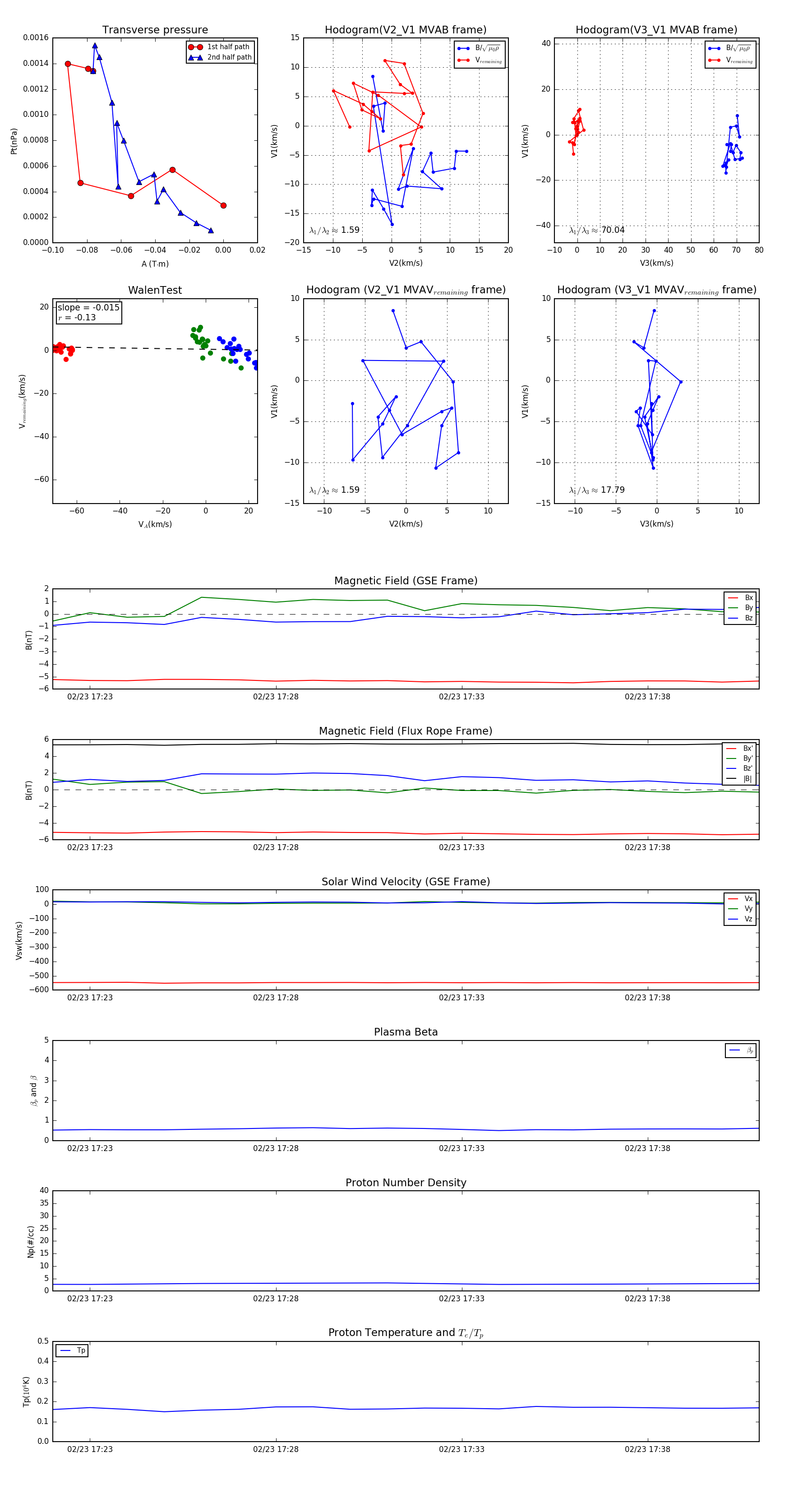Click the 'A (T·m)' x-axis label
The image size is (812, 1489).
155,264
